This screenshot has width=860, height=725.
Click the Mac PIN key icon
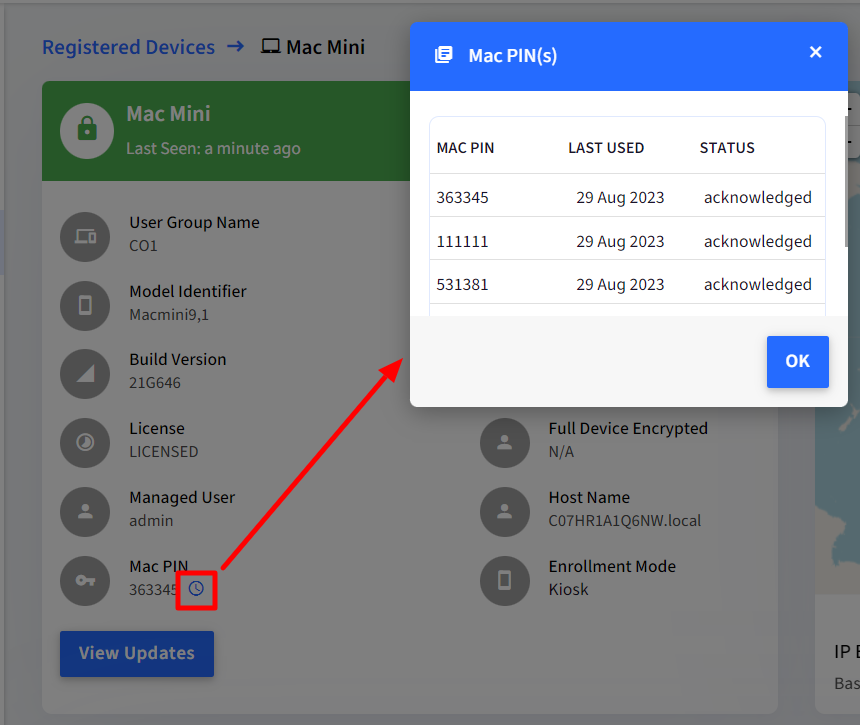(x=85, y=581)
